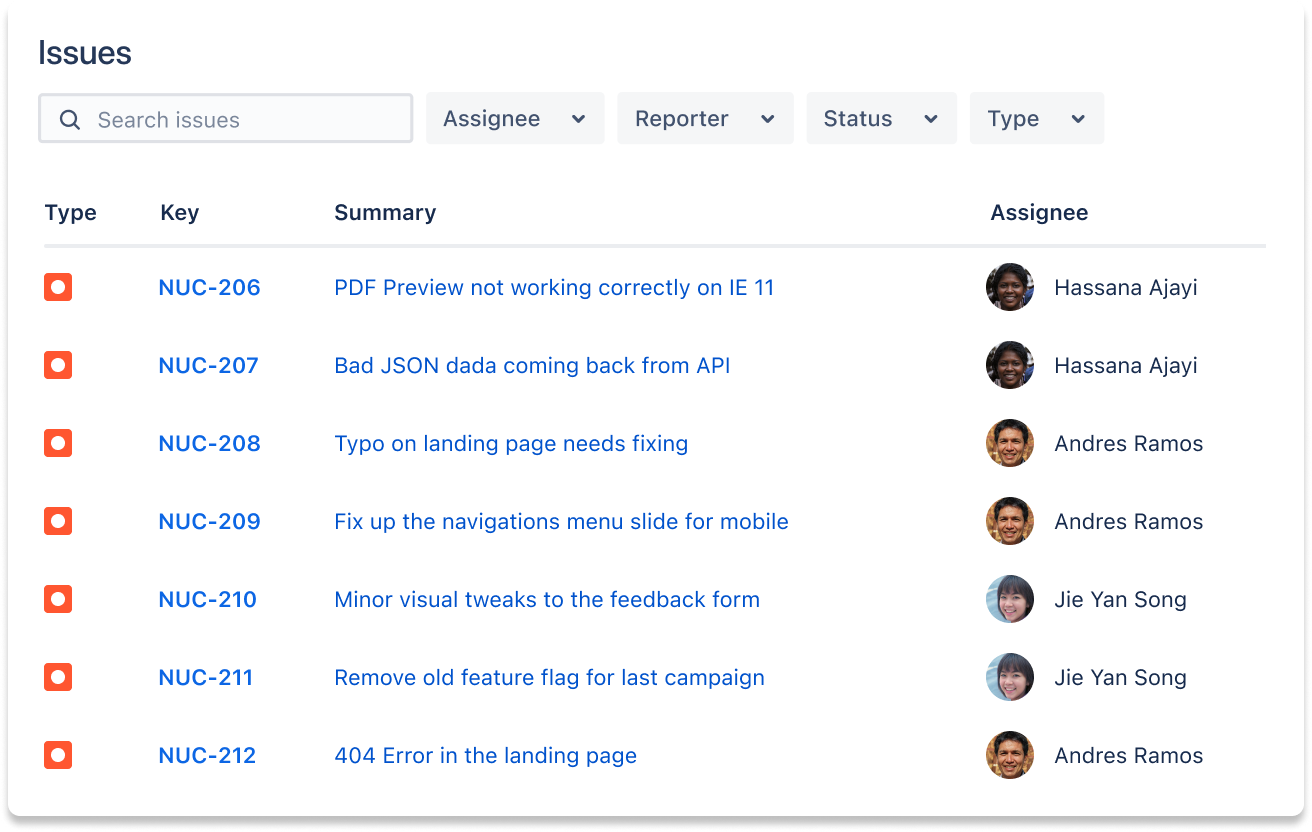Click the bug icon beside NUC-208
Image resolution: width=1312 pixels, height=832 pixels.
click(57, 443)
